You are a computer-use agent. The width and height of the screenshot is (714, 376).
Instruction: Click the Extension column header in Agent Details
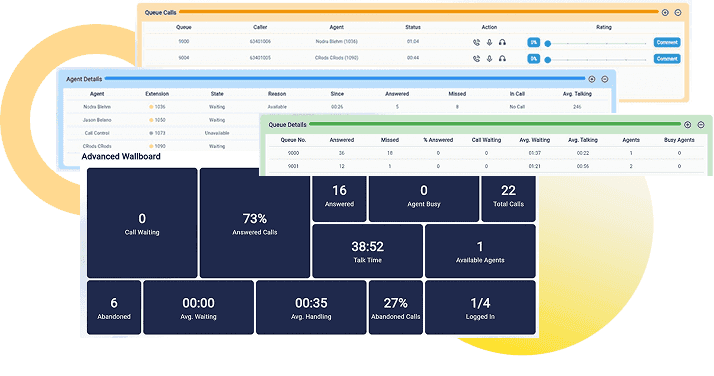pos(157,94)
